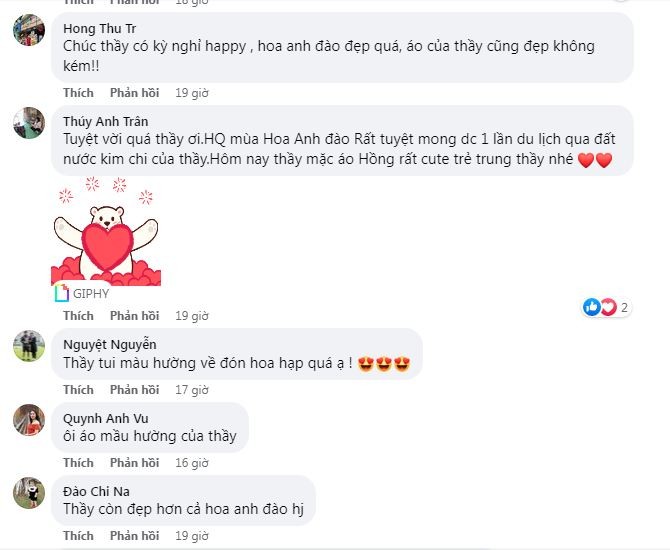670x550 pixels.
Task: Reply to Quynh Anh Vu's comment
Action: coord(135,463)
